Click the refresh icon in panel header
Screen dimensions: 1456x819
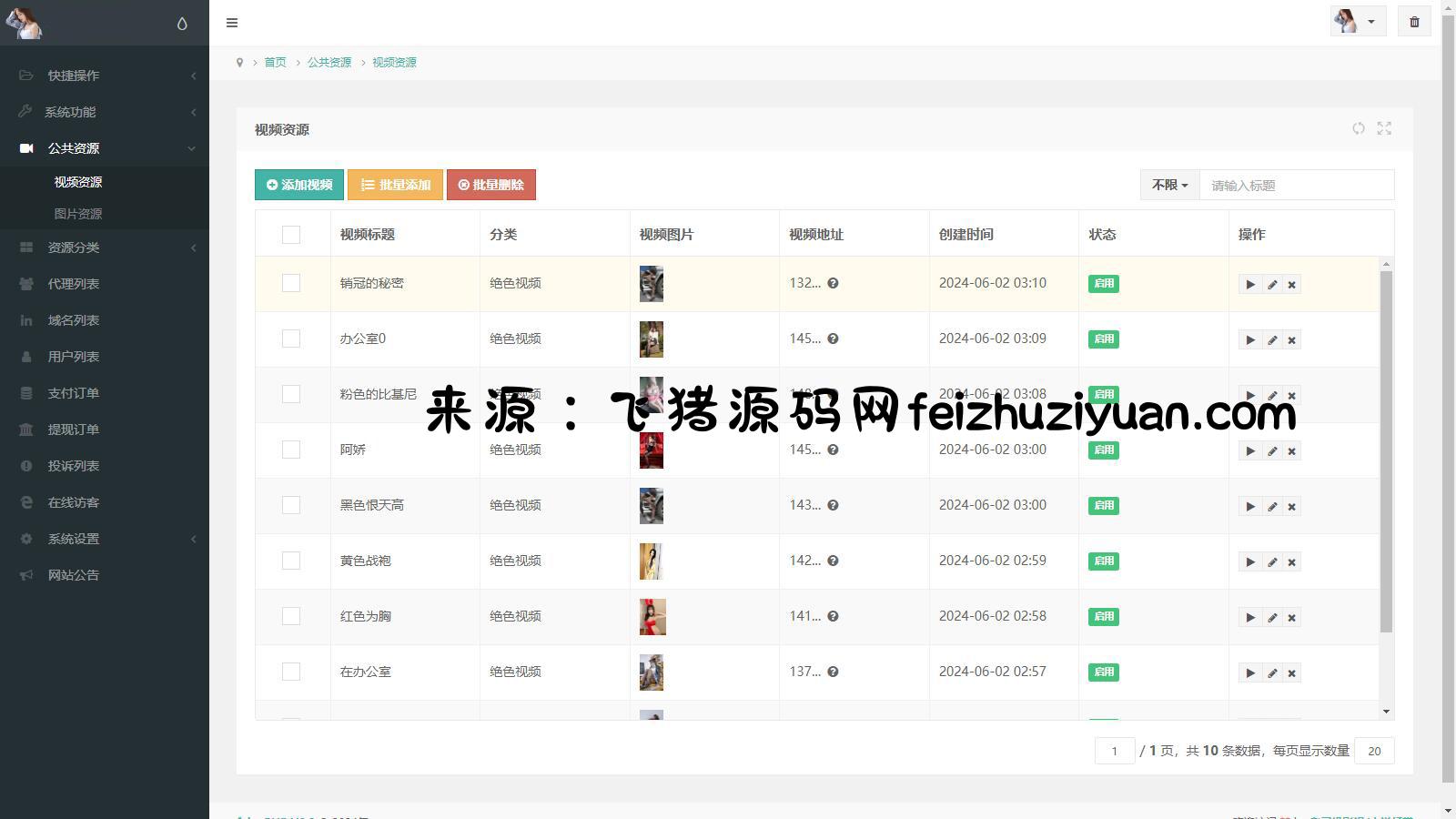point(1358,129)
